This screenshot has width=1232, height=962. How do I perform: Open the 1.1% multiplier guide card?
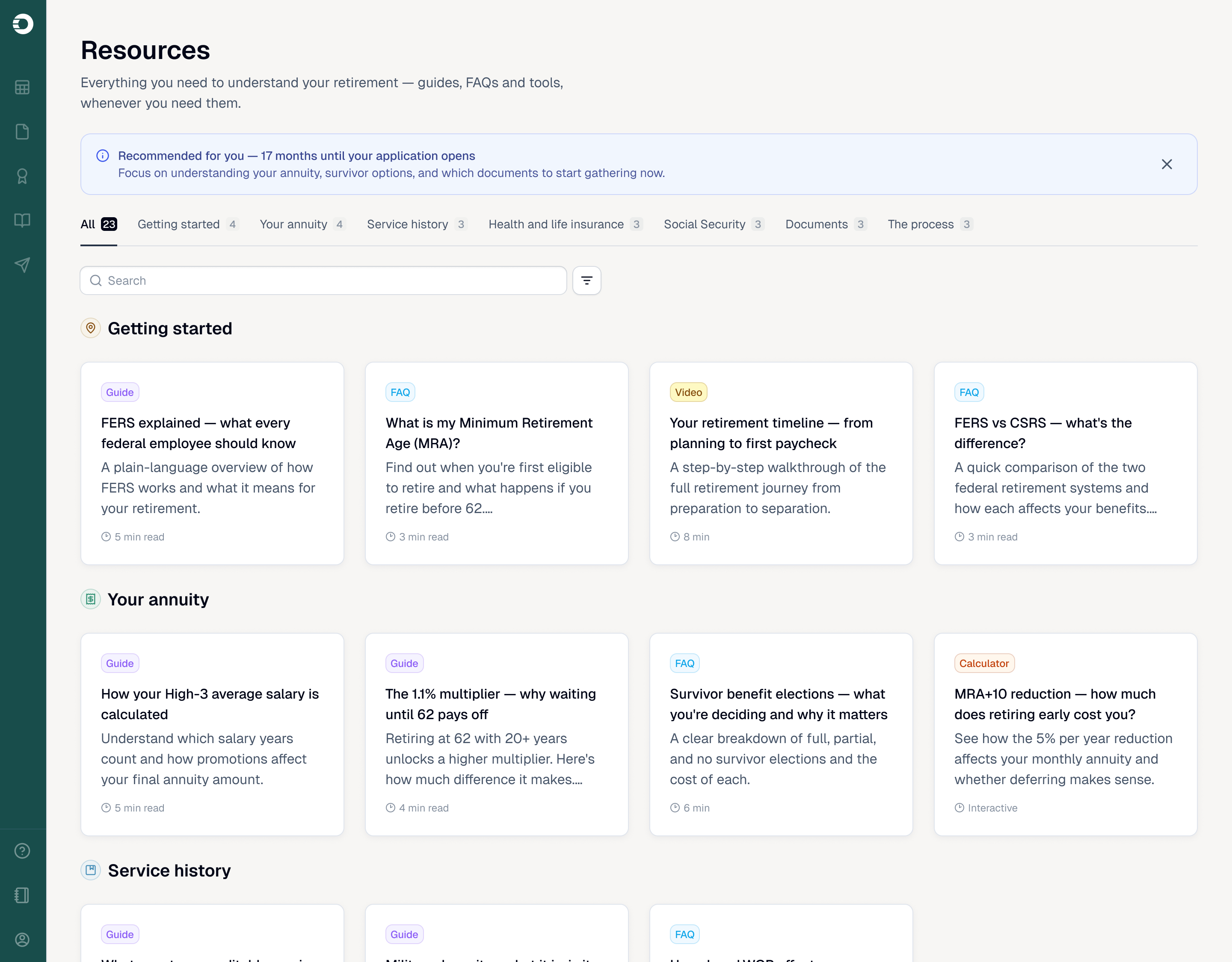[496, 735]
